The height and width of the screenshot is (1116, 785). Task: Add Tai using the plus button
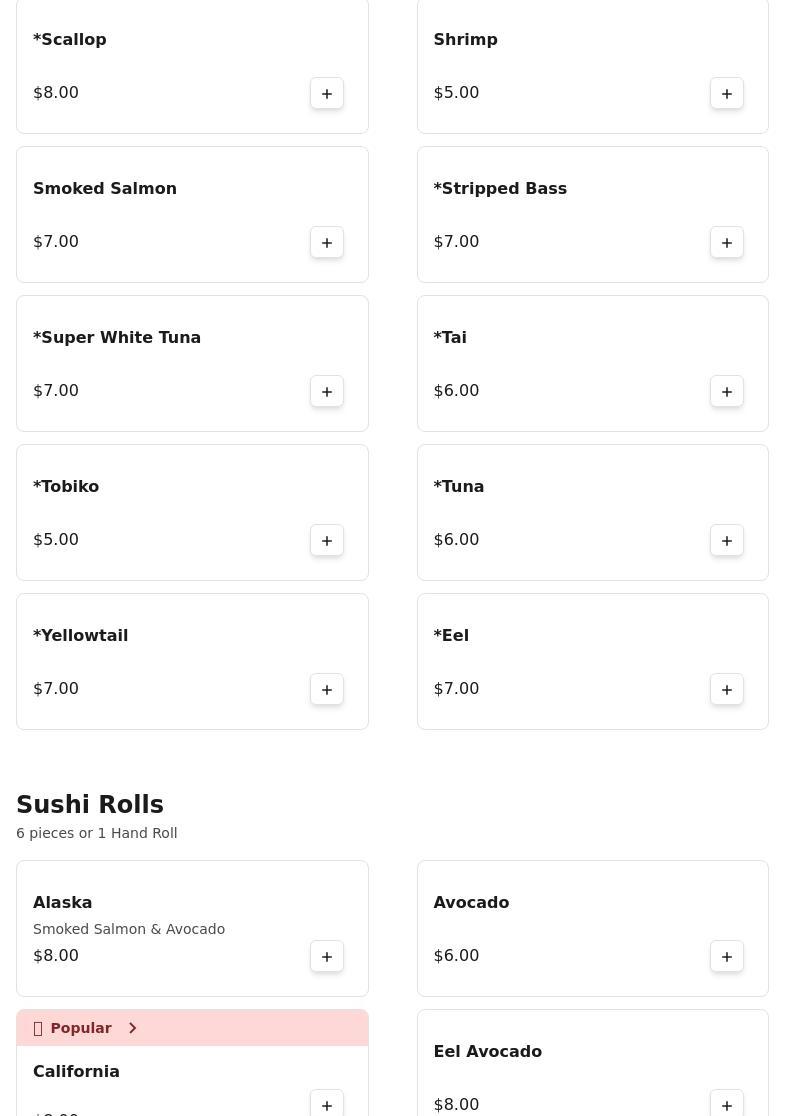[x=727, y=391]
